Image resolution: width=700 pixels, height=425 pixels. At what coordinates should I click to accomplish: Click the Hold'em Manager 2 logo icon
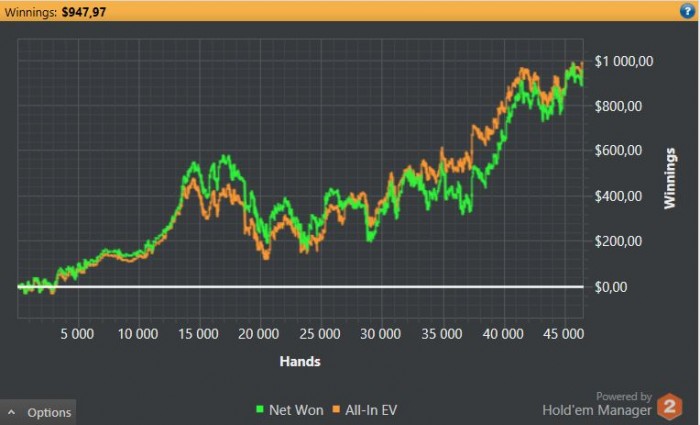[669, 406]
